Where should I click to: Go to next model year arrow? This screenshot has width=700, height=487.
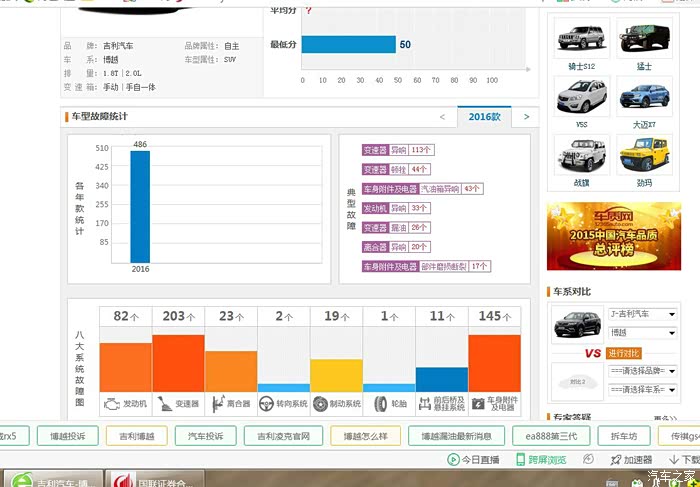click(x=526, y=117)
